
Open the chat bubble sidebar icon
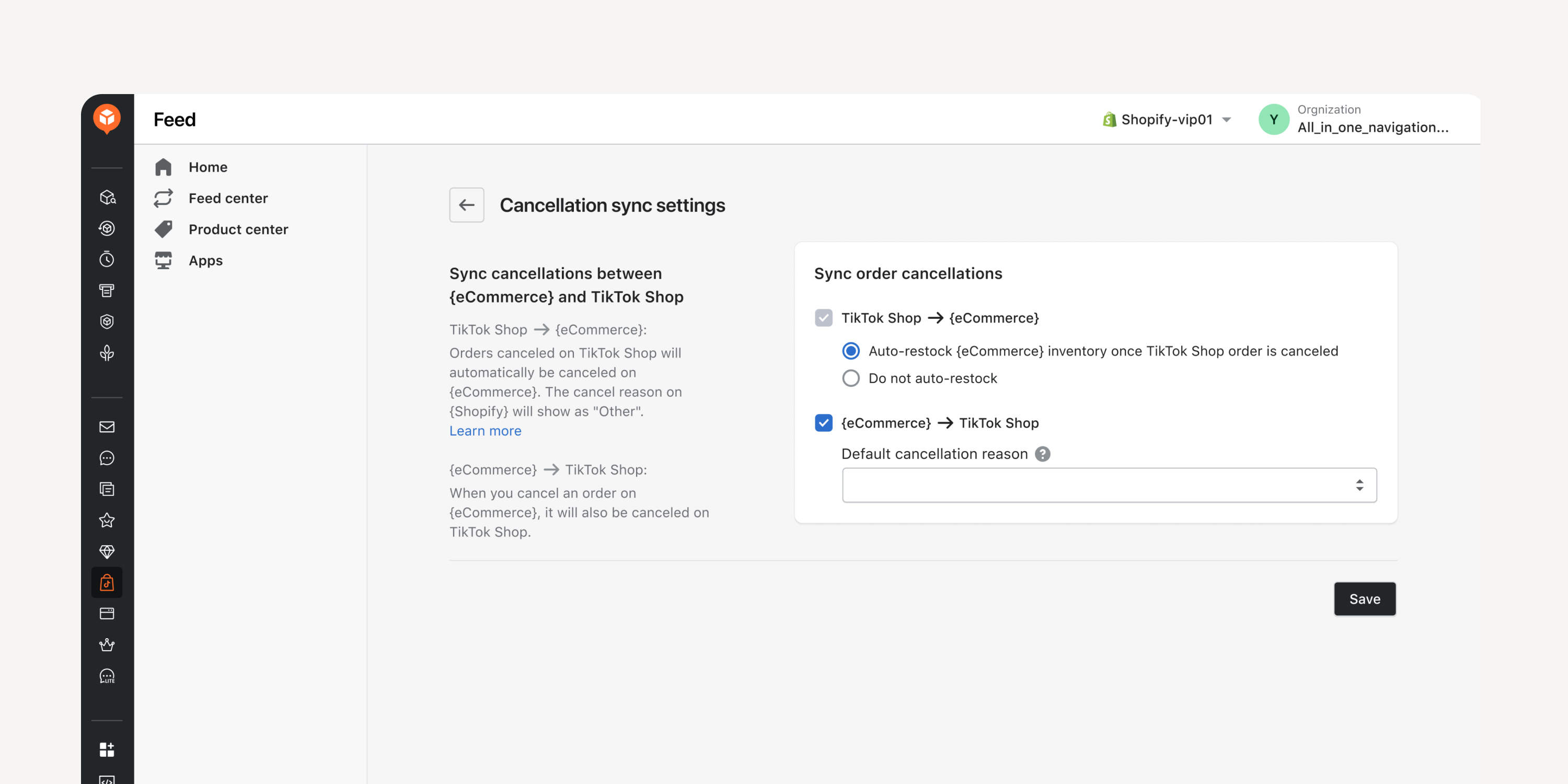[107, 458]
